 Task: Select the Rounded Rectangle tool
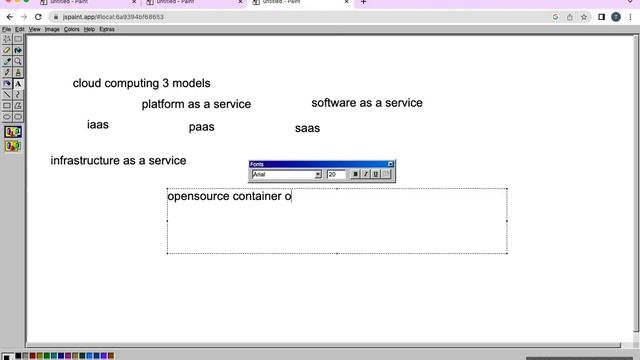point(18,117)
